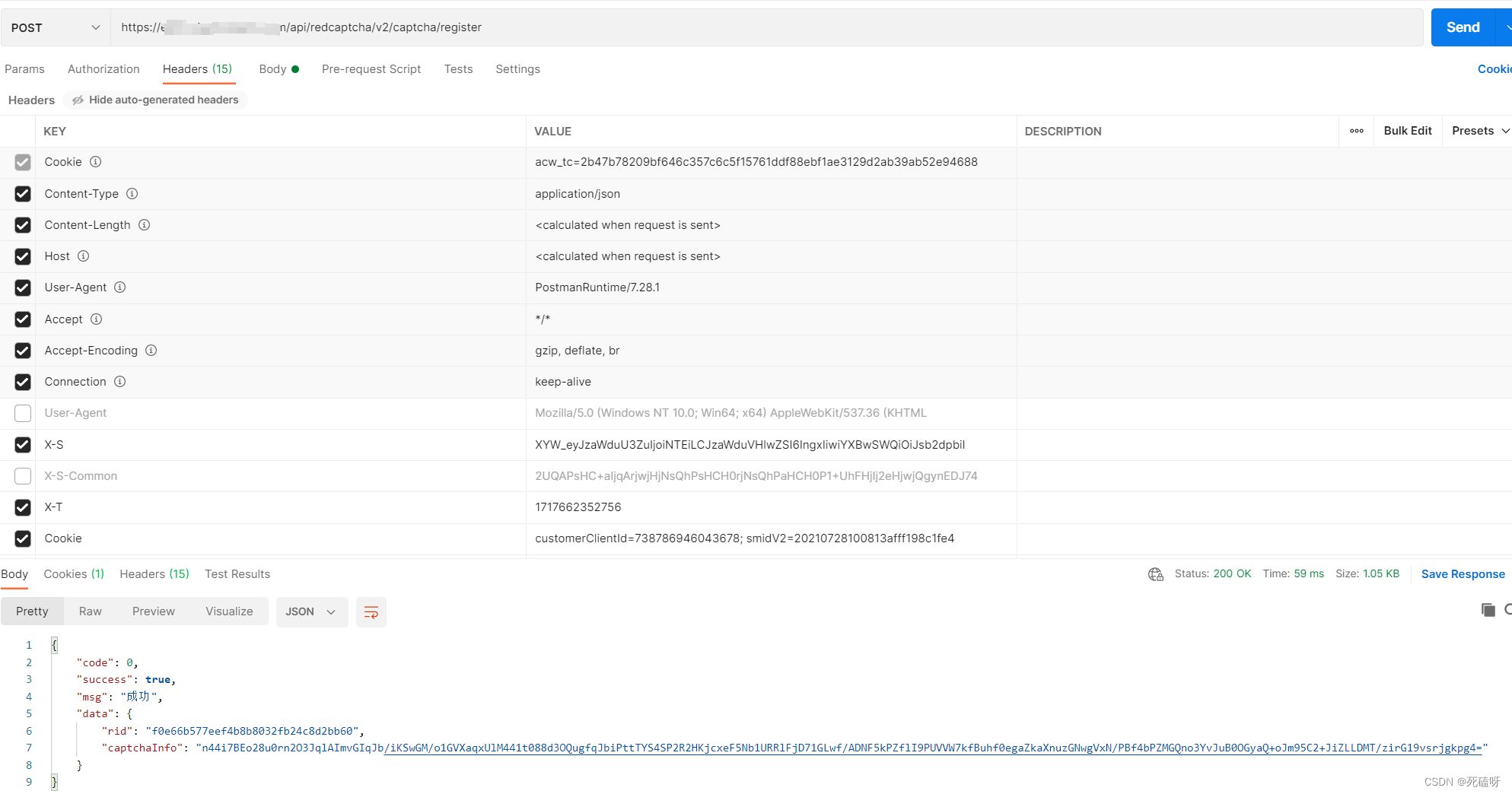Screen dimensions: 1512x794
Task: Open the Tests tab
Action: (458, 69)
